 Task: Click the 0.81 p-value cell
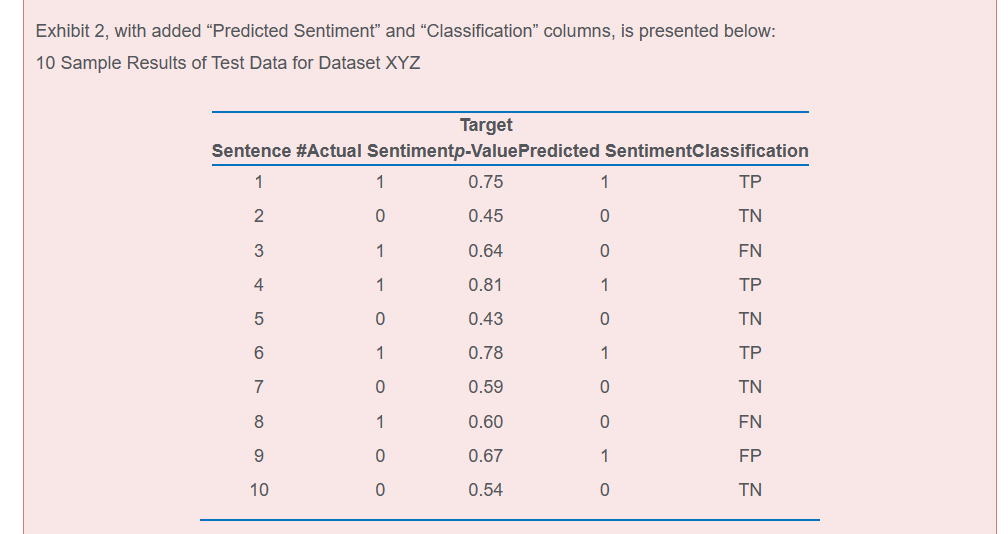(x=486, y=285)
